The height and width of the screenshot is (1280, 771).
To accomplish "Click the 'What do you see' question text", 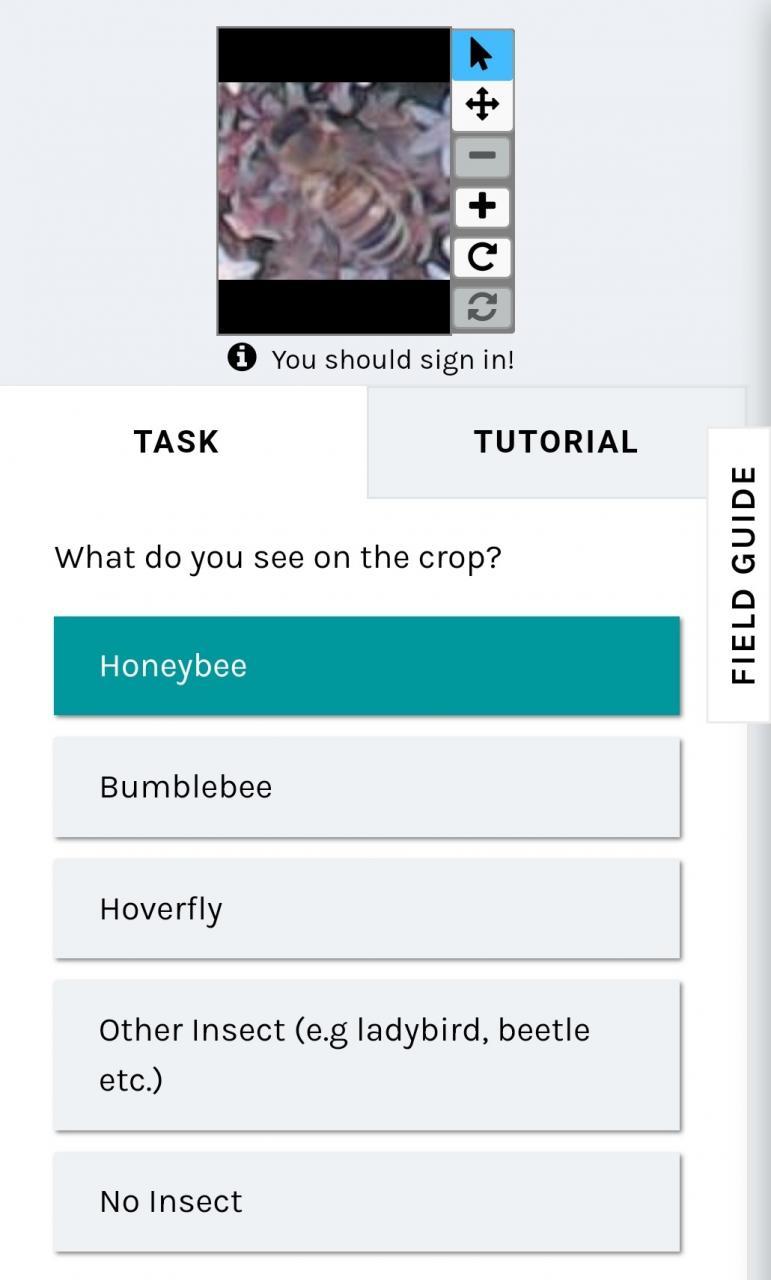I will [278, 557].
